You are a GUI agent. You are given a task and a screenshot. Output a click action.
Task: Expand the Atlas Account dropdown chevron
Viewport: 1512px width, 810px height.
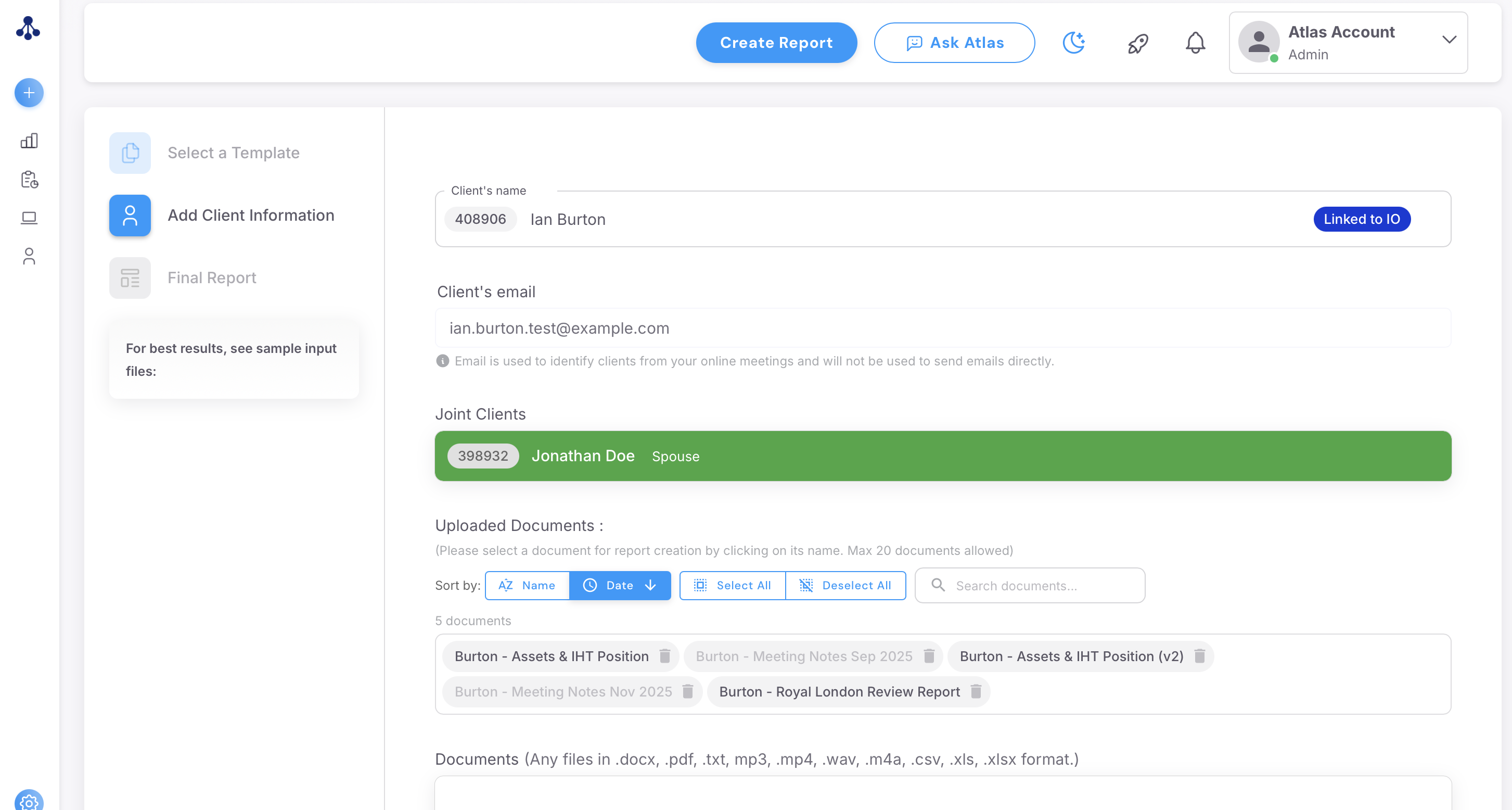pyautogui.click(x=1449, y=40)
